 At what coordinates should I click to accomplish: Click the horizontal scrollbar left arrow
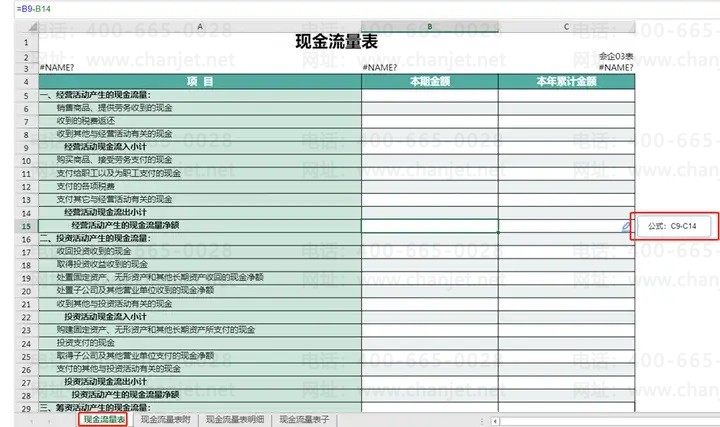(x=495, y=421)
